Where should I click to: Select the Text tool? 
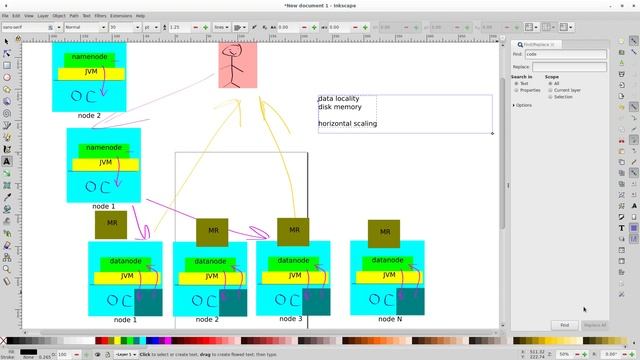tap(7, 162)
